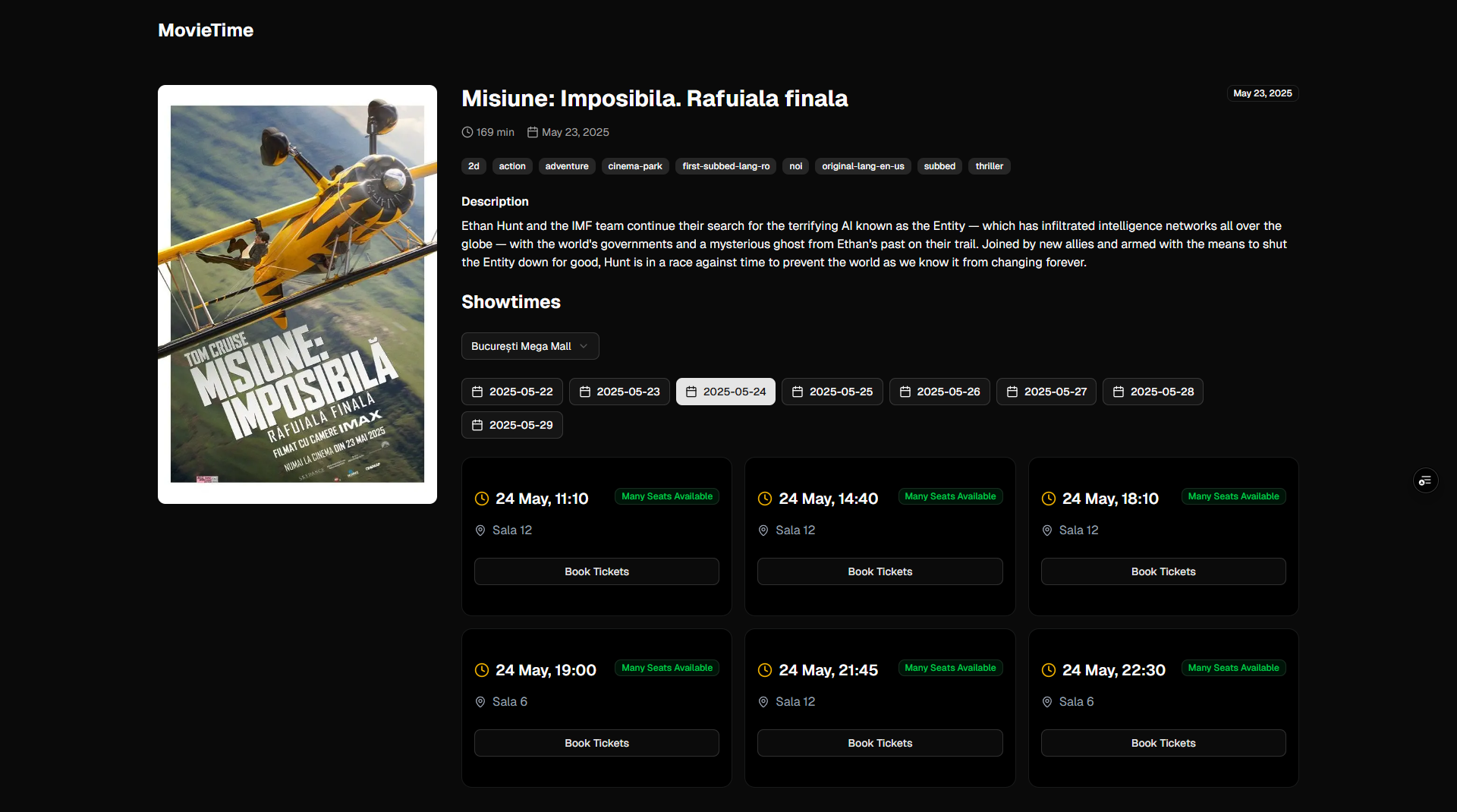Click the clock icon beside 24 May, 19:00
The width and height of the screenshot is (1457, 812).
482,670
